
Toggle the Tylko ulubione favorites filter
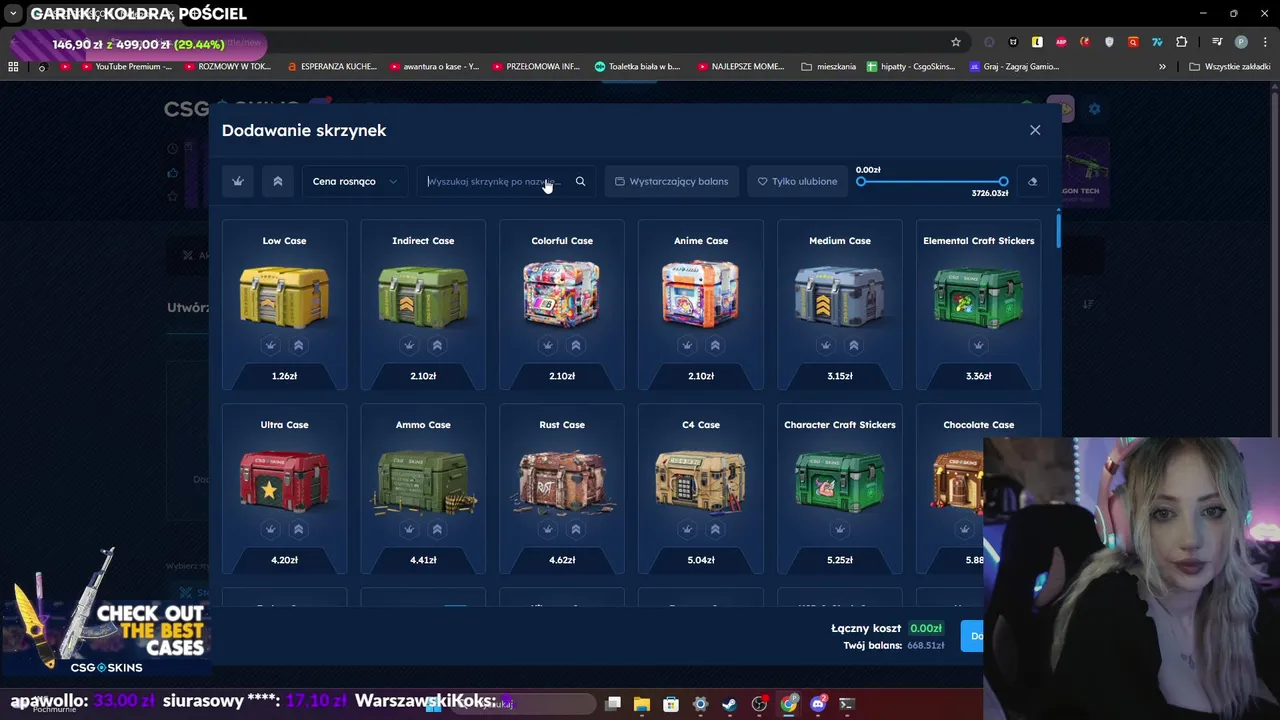pyautogui.click(x=798, y=181)
